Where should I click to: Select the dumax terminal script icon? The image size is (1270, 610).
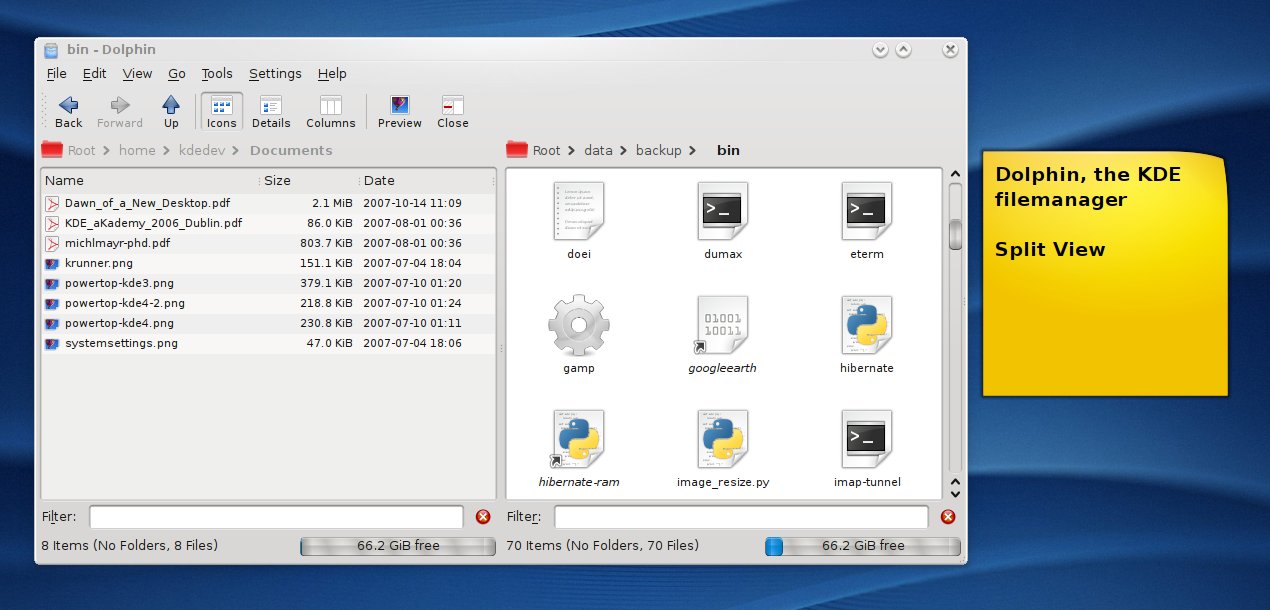[723, 211]
